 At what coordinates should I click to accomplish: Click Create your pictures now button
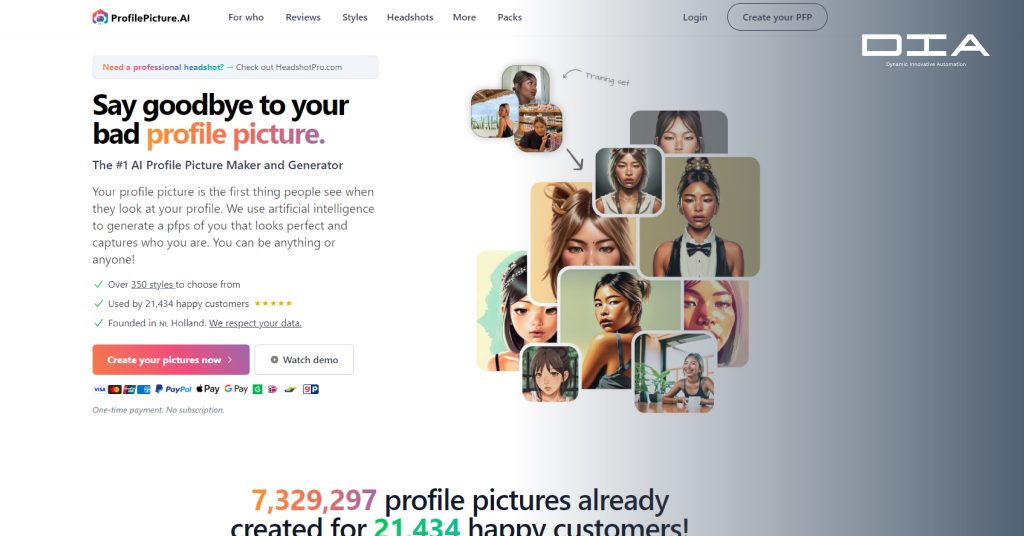click(171, 360)
